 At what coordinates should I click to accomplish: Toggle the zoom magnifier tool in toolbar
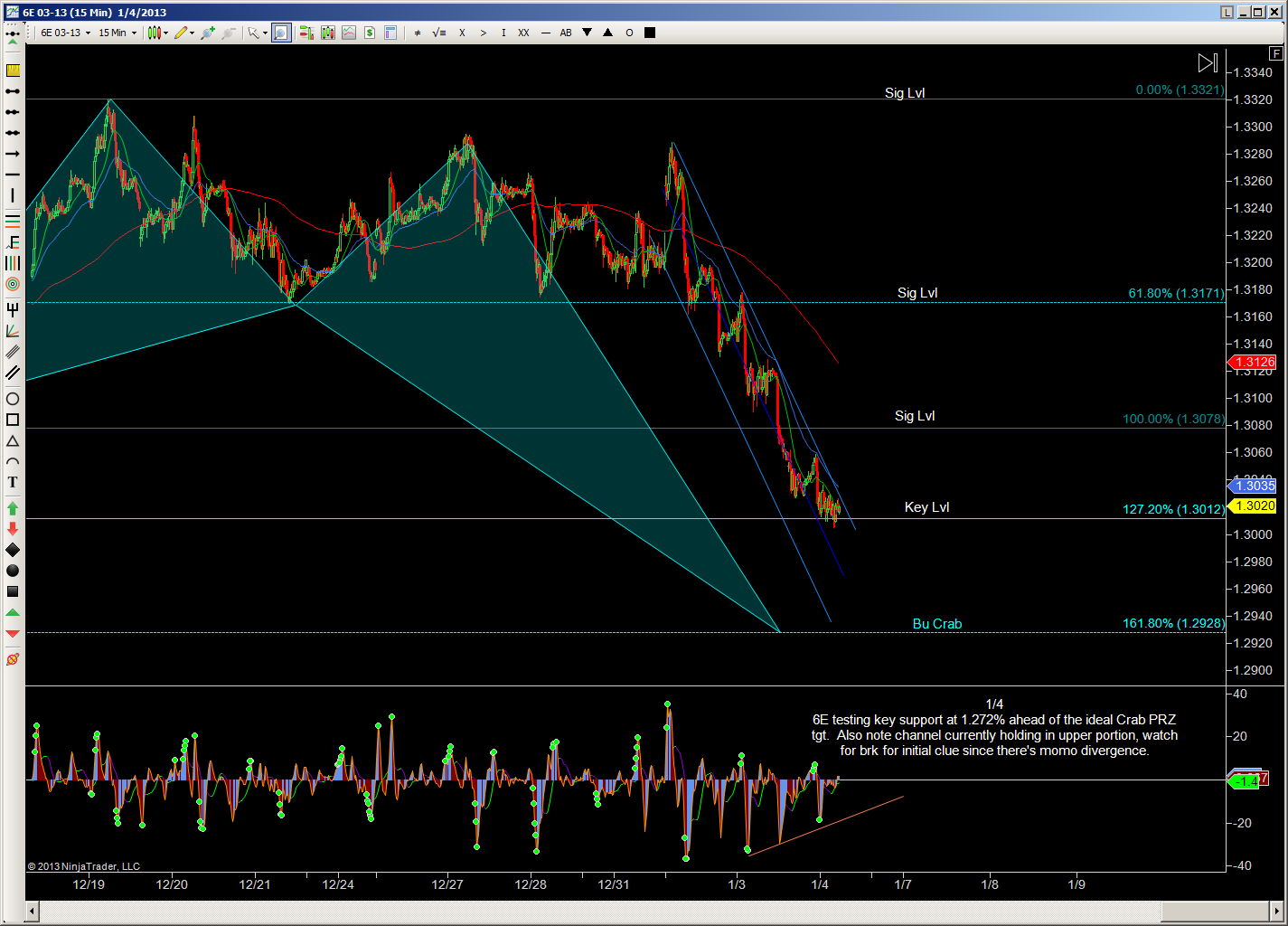click(x=281, y=33)
